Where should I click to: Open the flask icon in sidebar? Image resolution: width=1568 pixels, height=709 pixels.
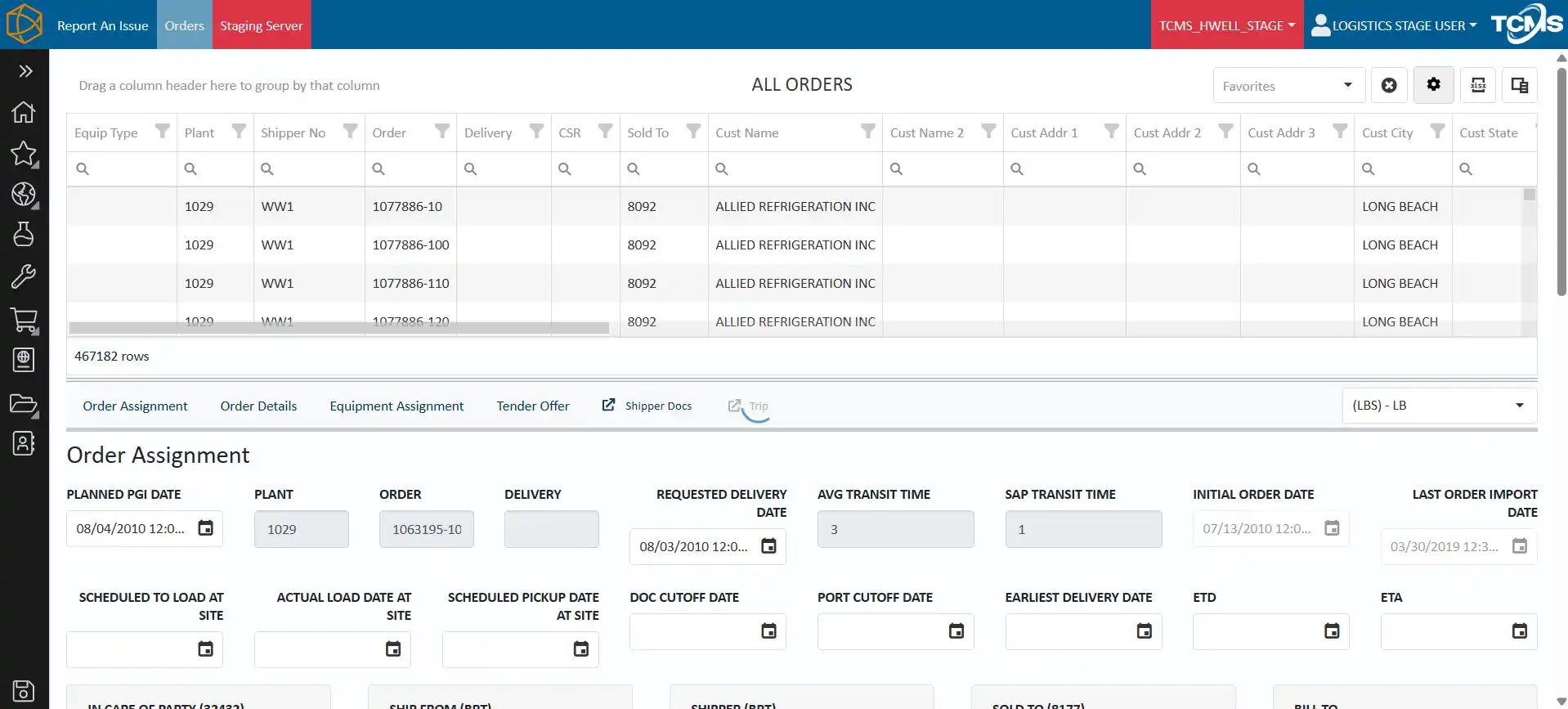[x=24, y=235]
